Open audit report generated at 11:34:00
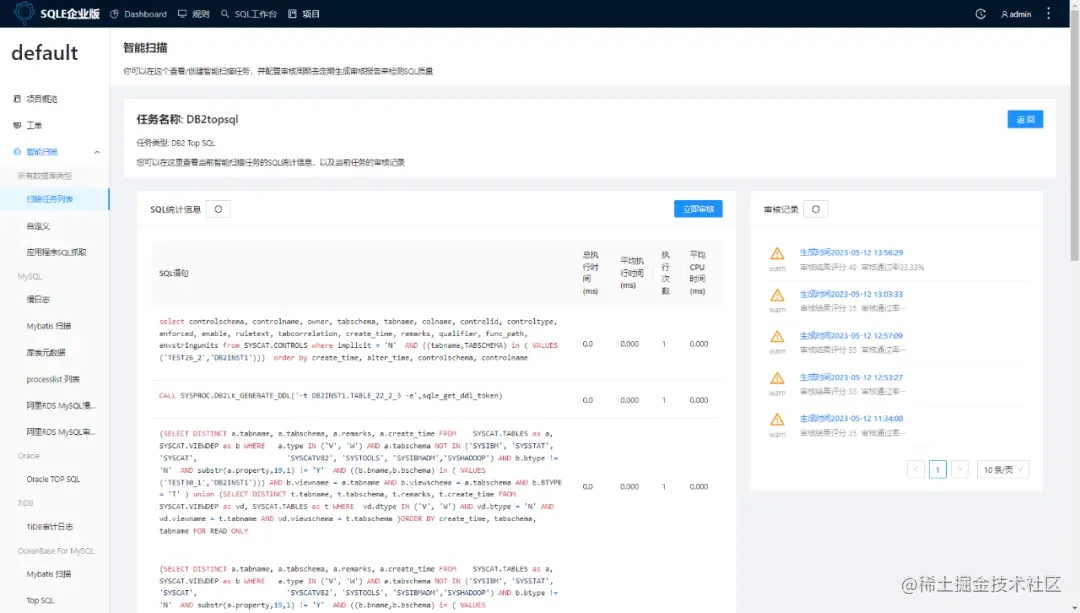1080x613 pixels. (x=851, y=418)
